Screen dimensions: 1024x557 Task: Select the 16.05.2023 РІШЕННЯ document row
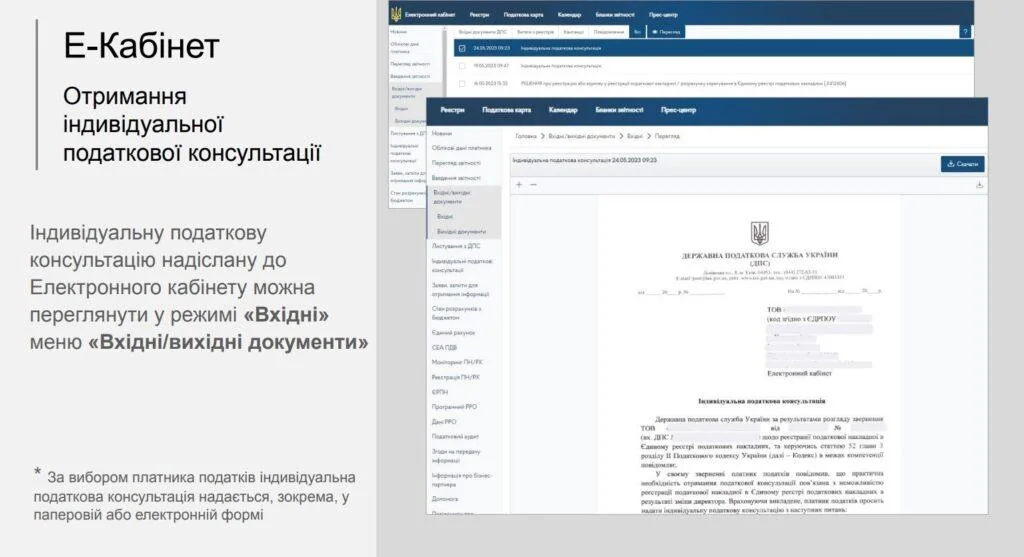coord(714,84)
